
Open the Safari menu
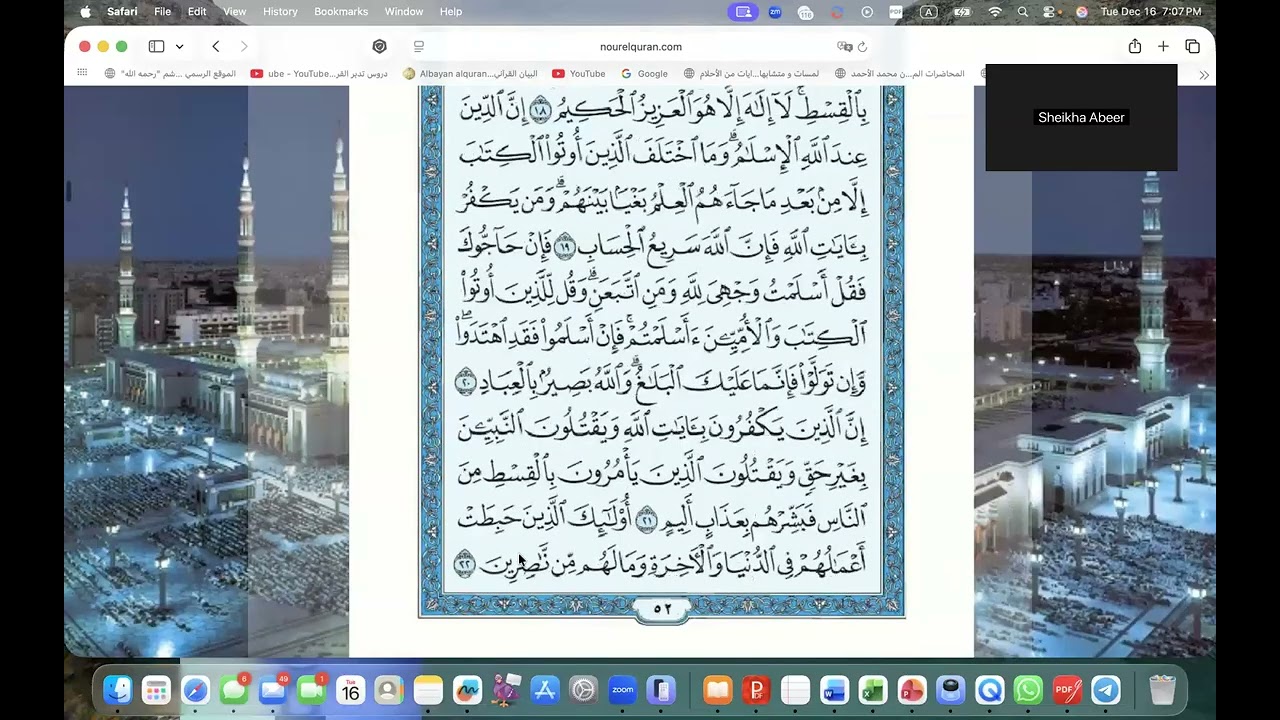click(x=122, y=12)
